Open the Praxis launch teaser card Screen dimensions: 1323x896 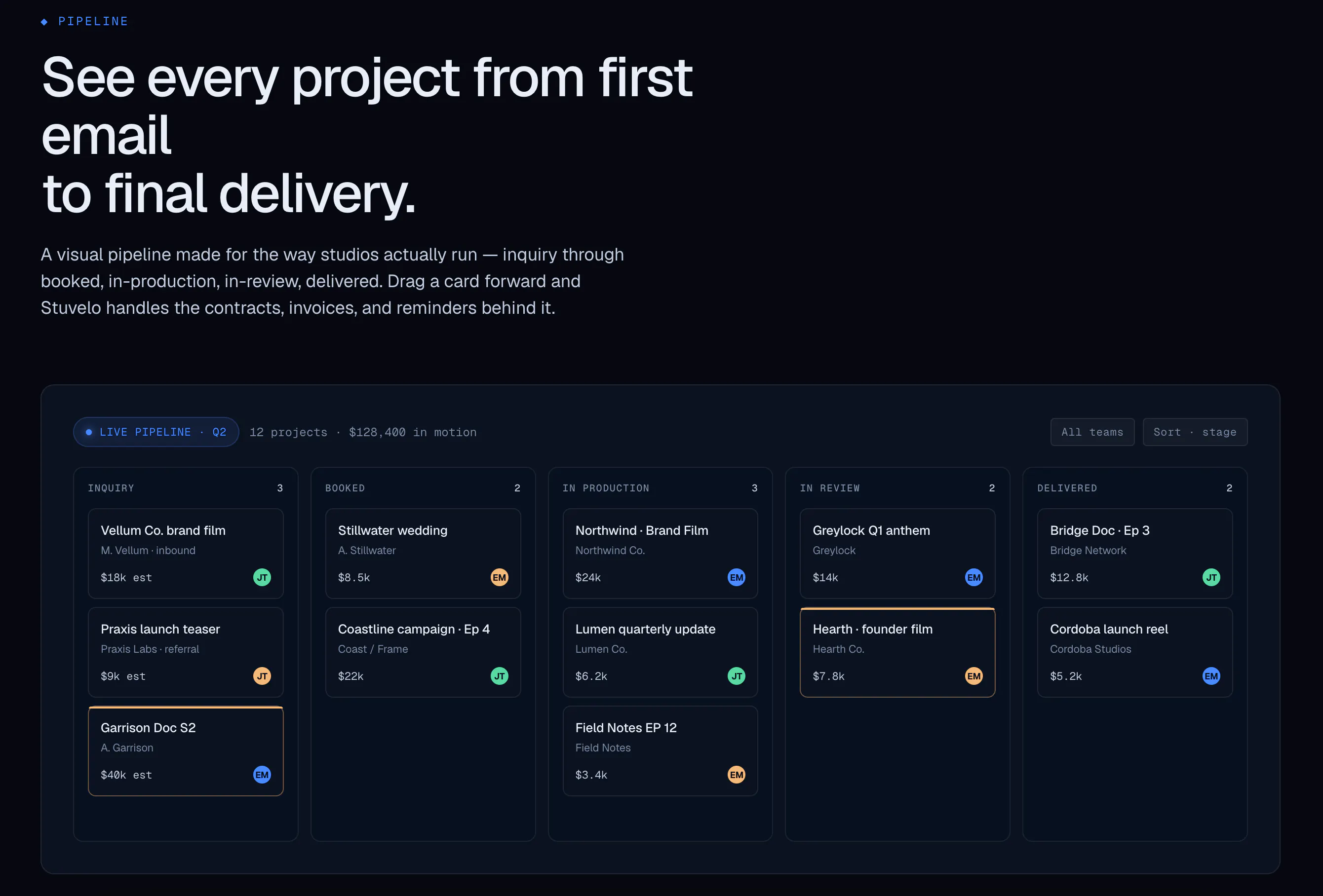point(186,652)
